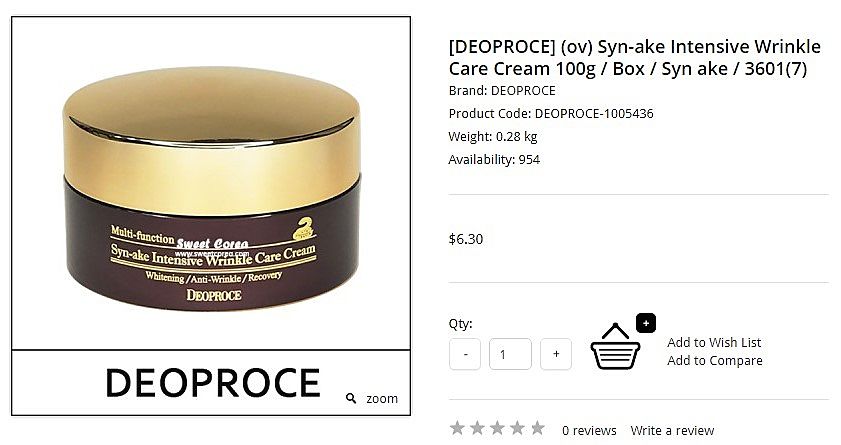Screen dimensions: 841x445
Task: Click the magnifier zoom icon
Action: [x=351, y=398]
